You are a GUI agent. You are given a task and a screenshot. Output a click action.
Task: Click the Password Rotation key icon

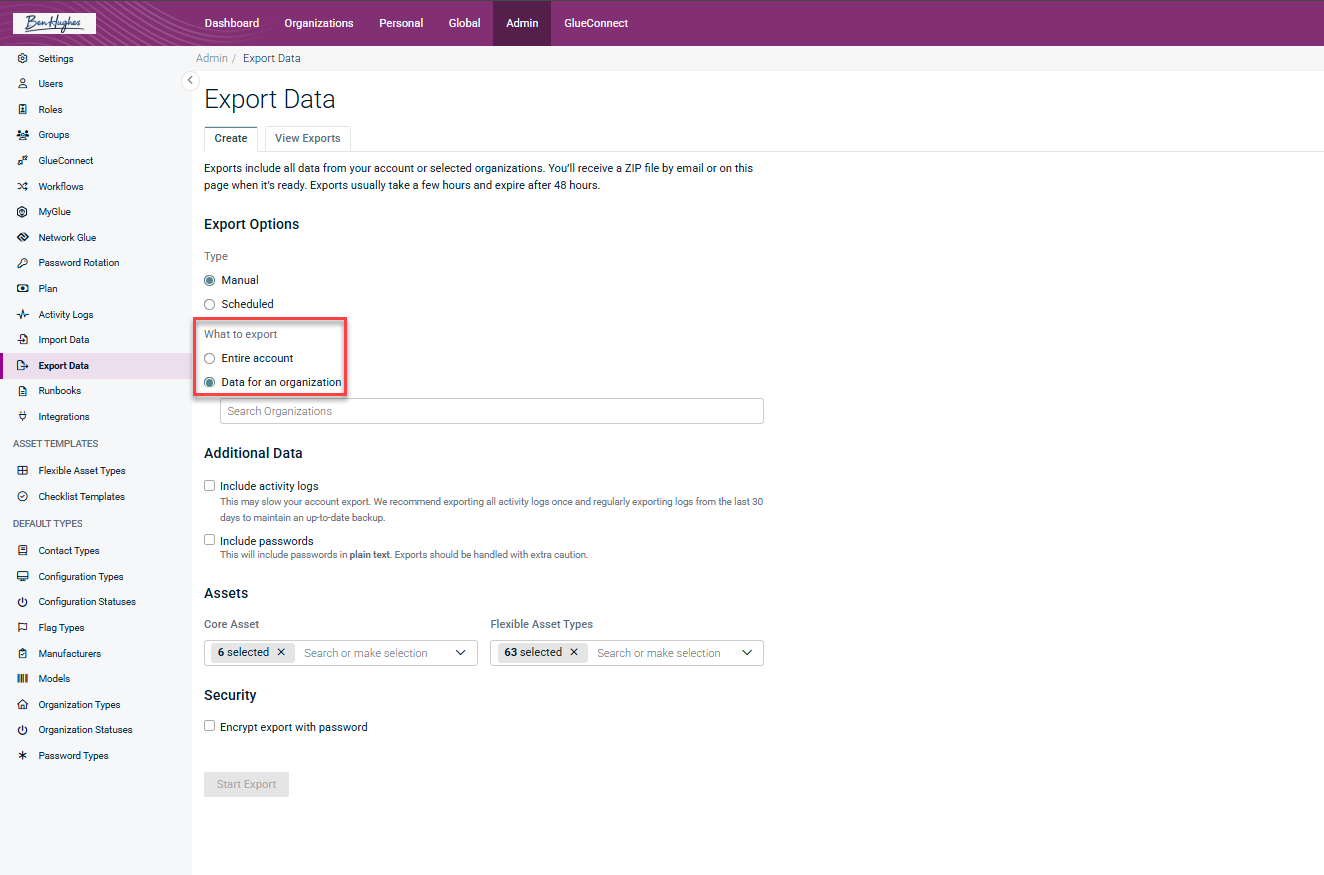(x=23, y=263)
